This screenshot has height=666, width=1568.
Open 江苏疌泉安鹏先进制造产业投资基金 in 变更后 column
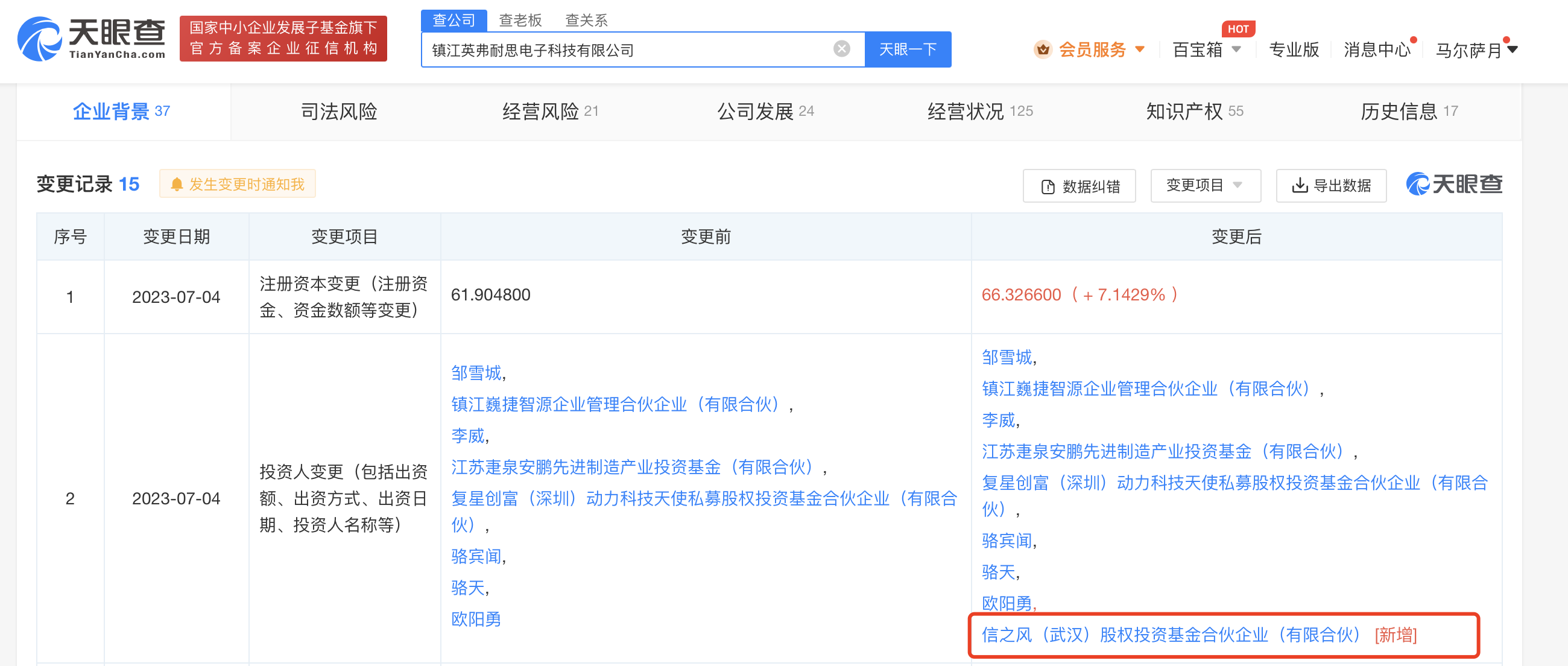[x=1163, y=451]
